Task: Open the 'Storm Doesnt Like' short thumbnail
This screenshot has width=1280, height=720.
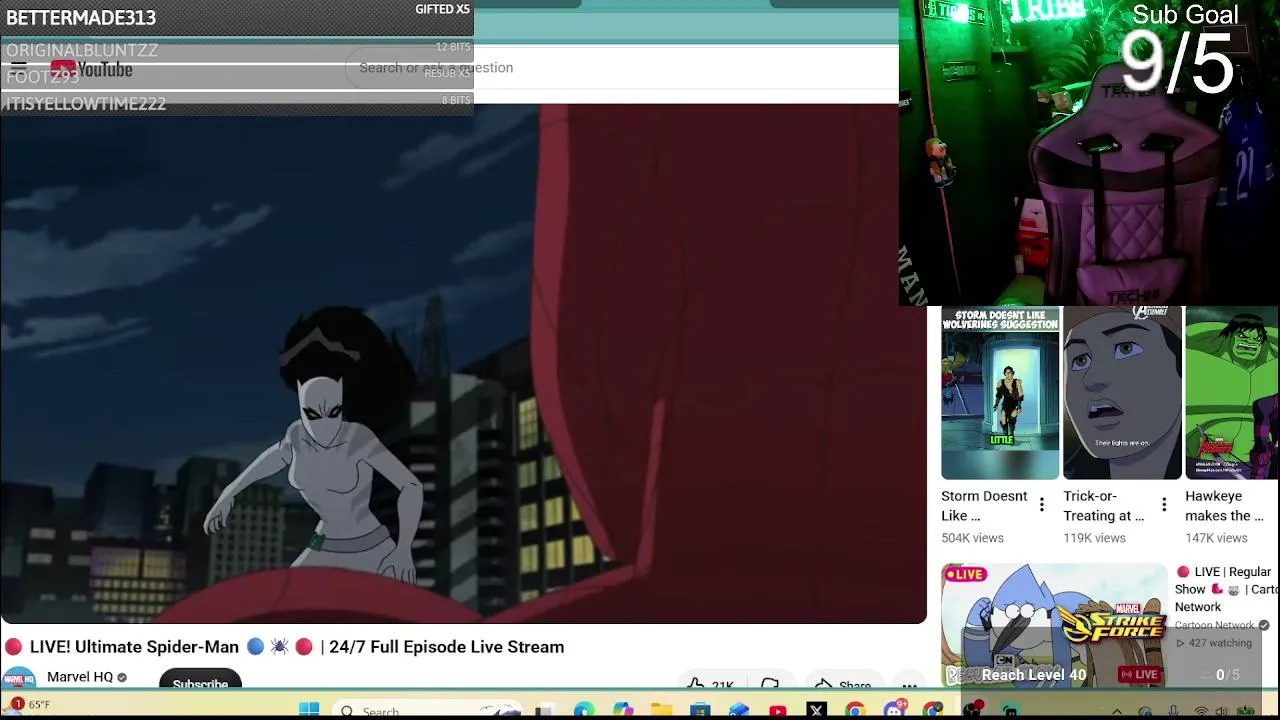Action: pyautogui.click(x=1000, y=393)
